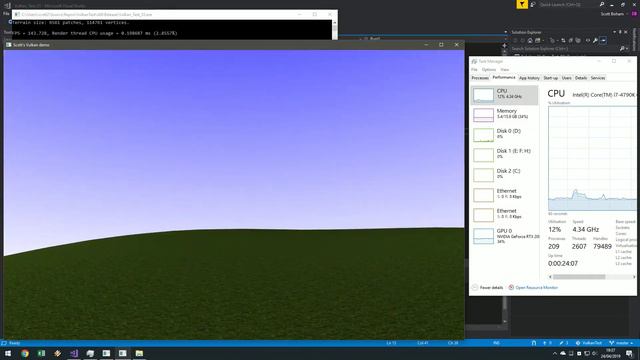Switch to the Details tab
The image size is (640, 360).
pyautogui.click(x=581, y=78)
